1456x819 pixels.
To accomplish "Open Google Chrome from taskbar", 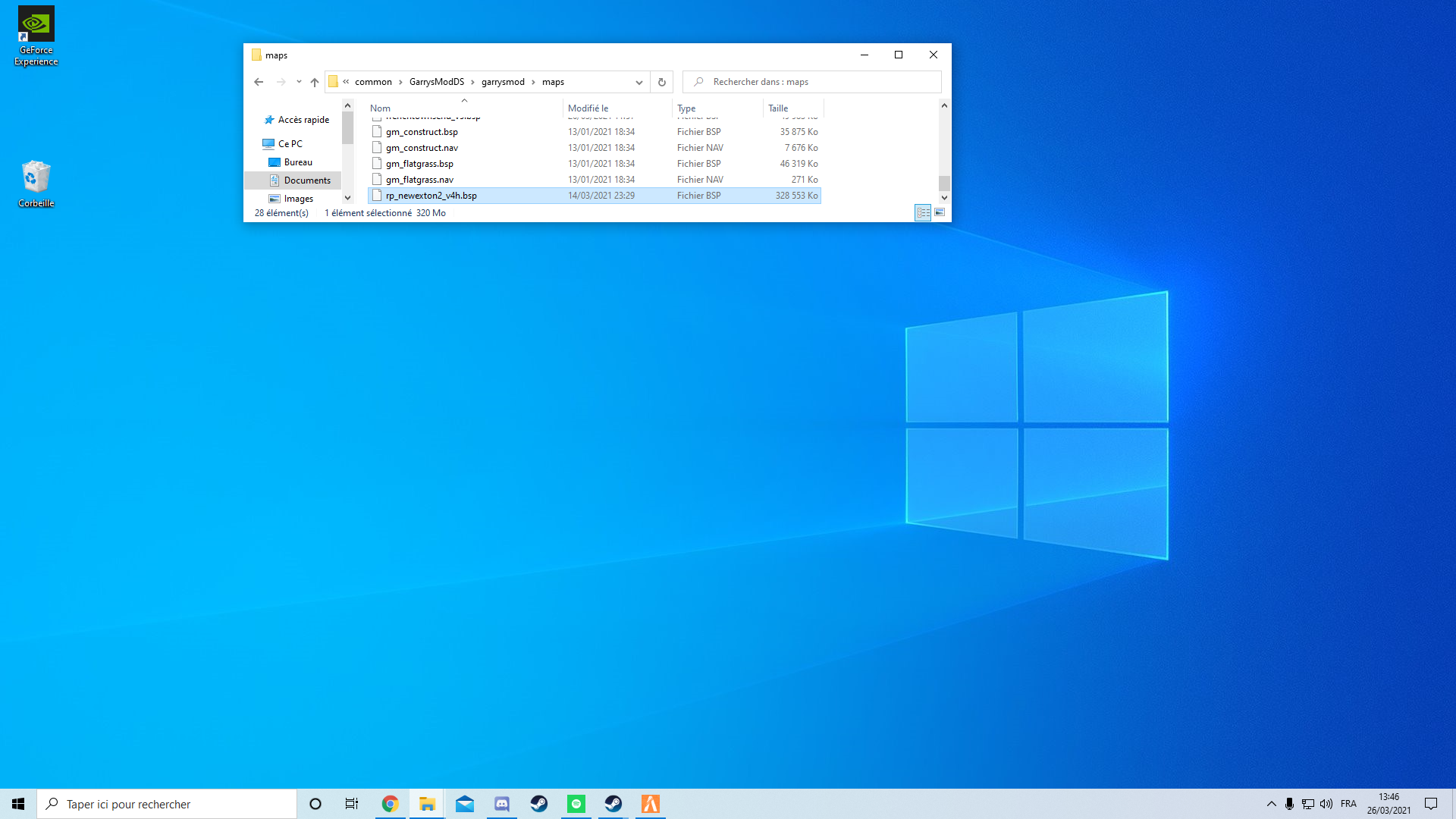I will pos(390,804).
